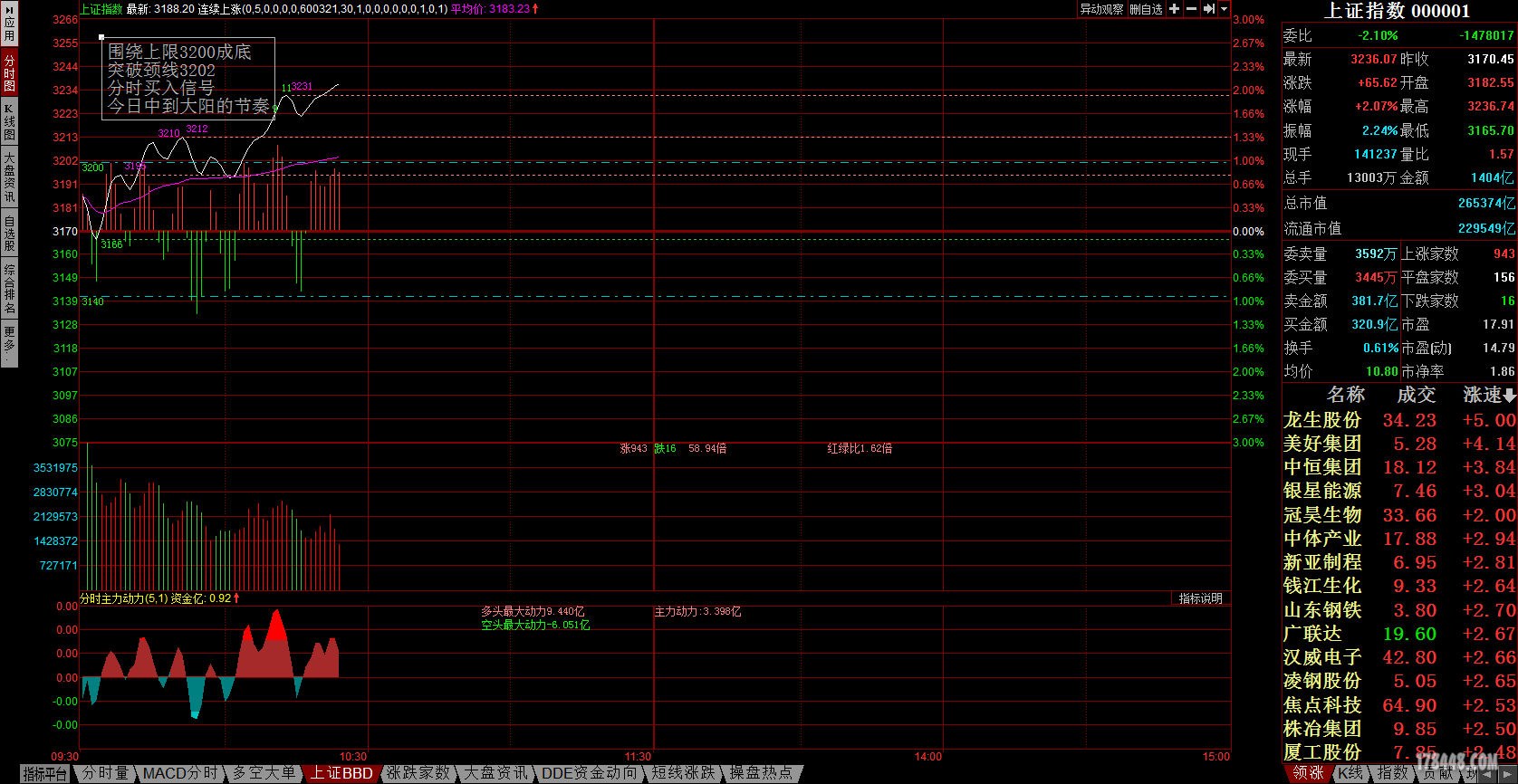
Task: Select the 大盘资讯 bottom tab
Action: tap(495, 773)
